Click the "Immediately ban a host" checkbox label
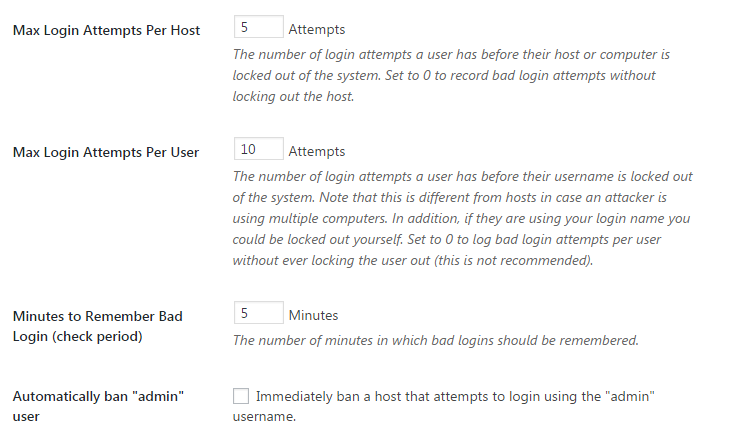 pyautogui.click(x=455, y=396)
